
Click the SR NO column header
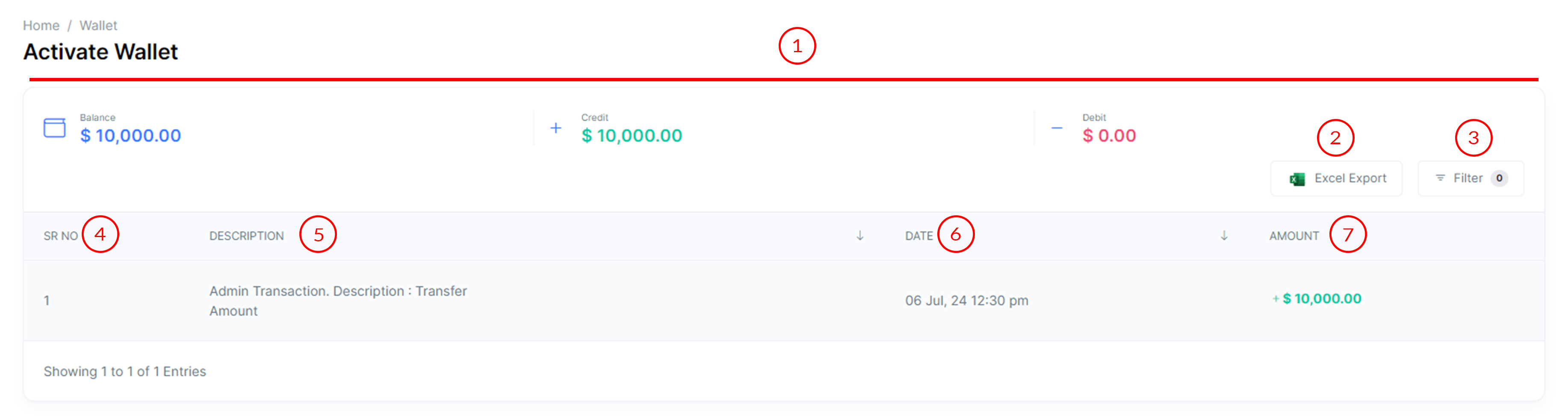pyautogui.click(x=60, y=236)
